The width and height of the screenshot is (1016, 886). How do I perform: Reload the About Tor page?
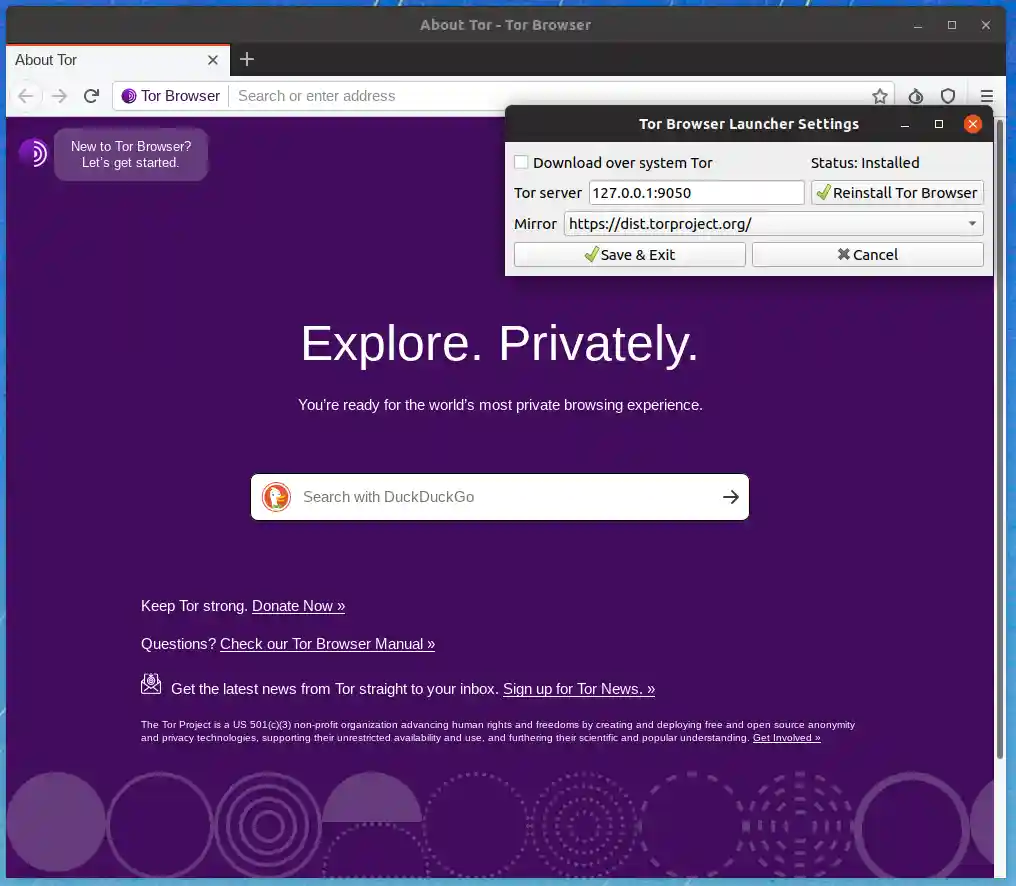pyautogui.click(x=91, y=96)
